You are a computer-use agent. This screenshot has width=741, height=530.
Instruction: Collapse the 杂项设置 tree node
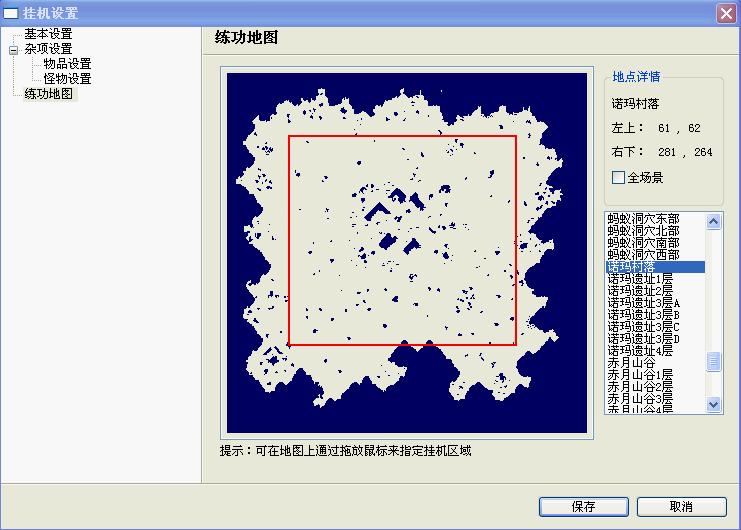(x=14, y=50)
